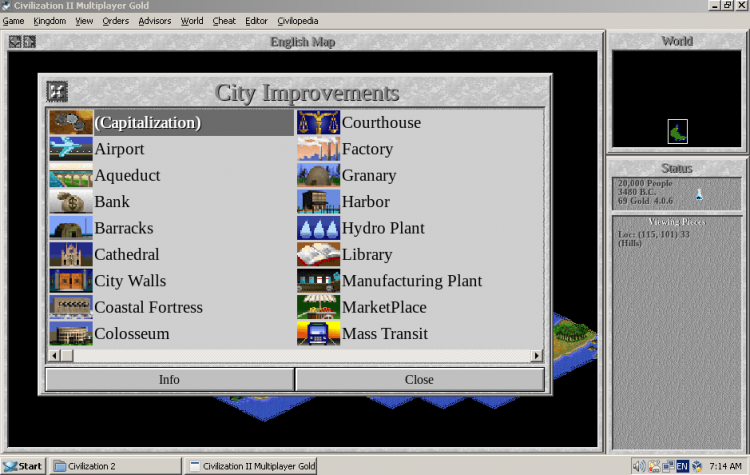Choose the Library open book icon

318,254
